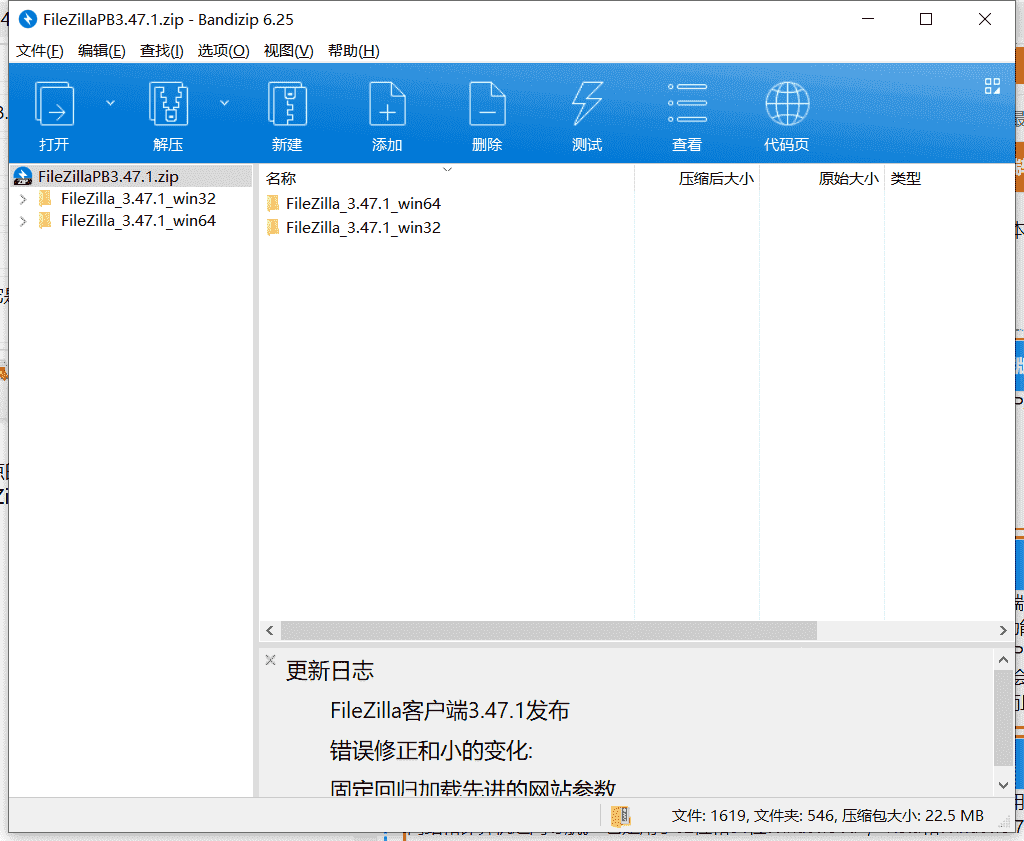The image size is (1024, 841).
Task: Click the Extract (解压) toolbar icon
Action: tap(168, 104)
